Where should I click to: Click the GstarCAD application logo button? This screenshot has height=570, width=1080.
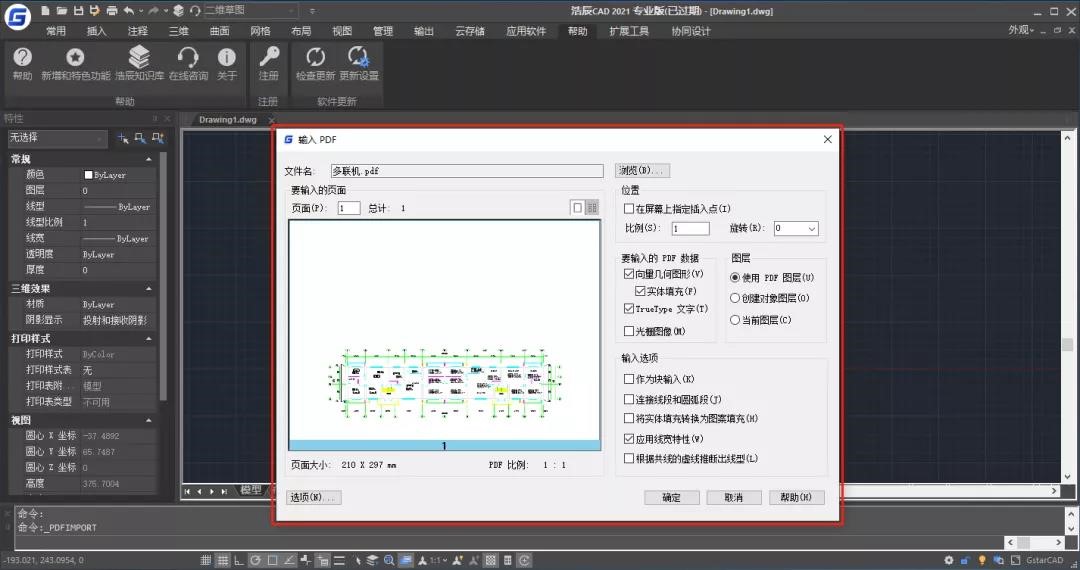[x=17, y=16]
